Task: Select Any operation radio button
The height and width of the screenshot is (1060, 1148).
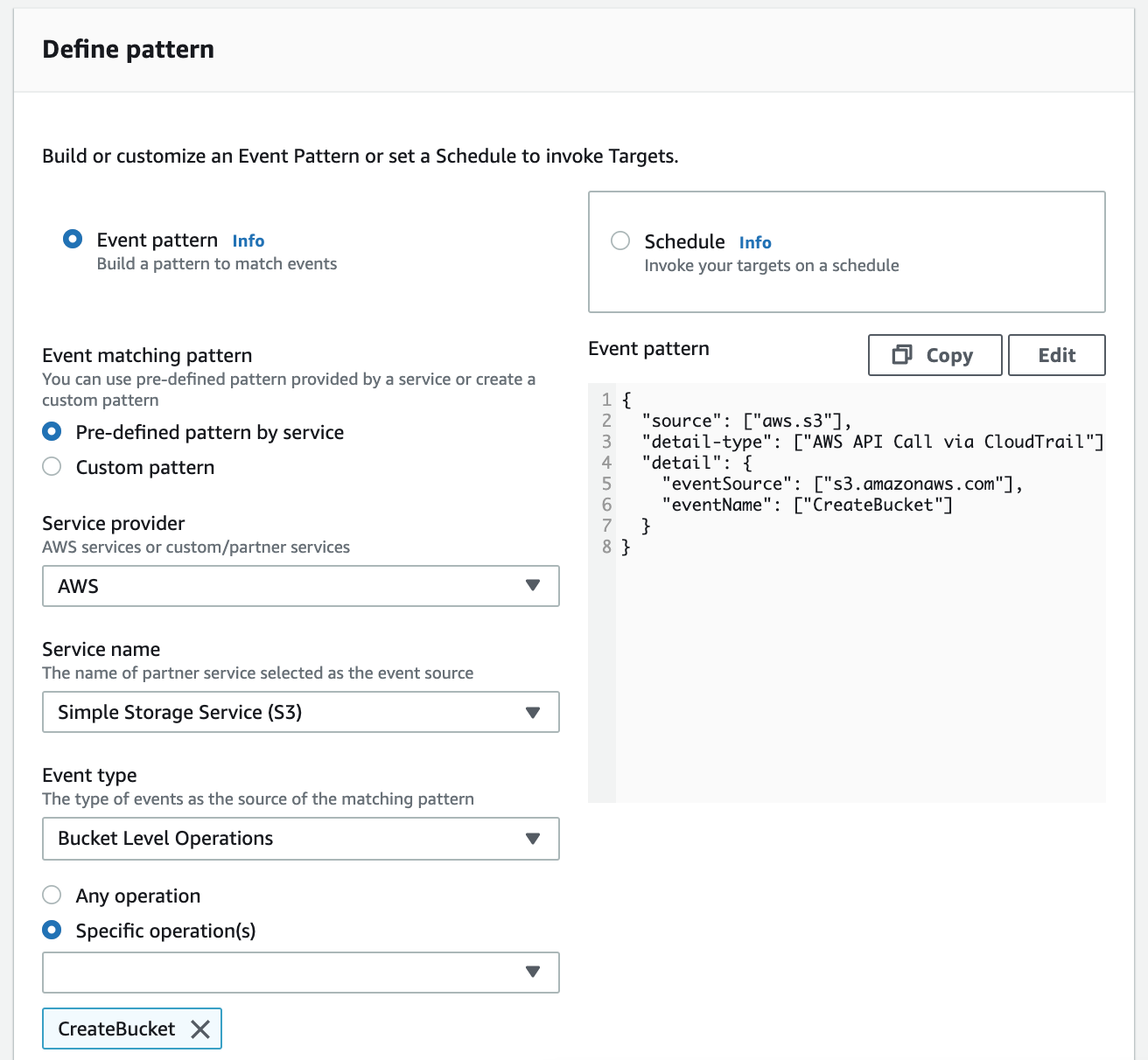Action: 52,895
